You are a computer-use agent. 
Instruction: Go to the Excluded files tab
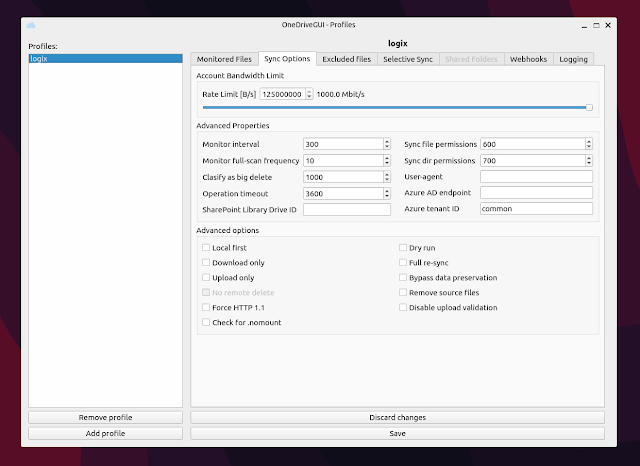pos(347,59)
